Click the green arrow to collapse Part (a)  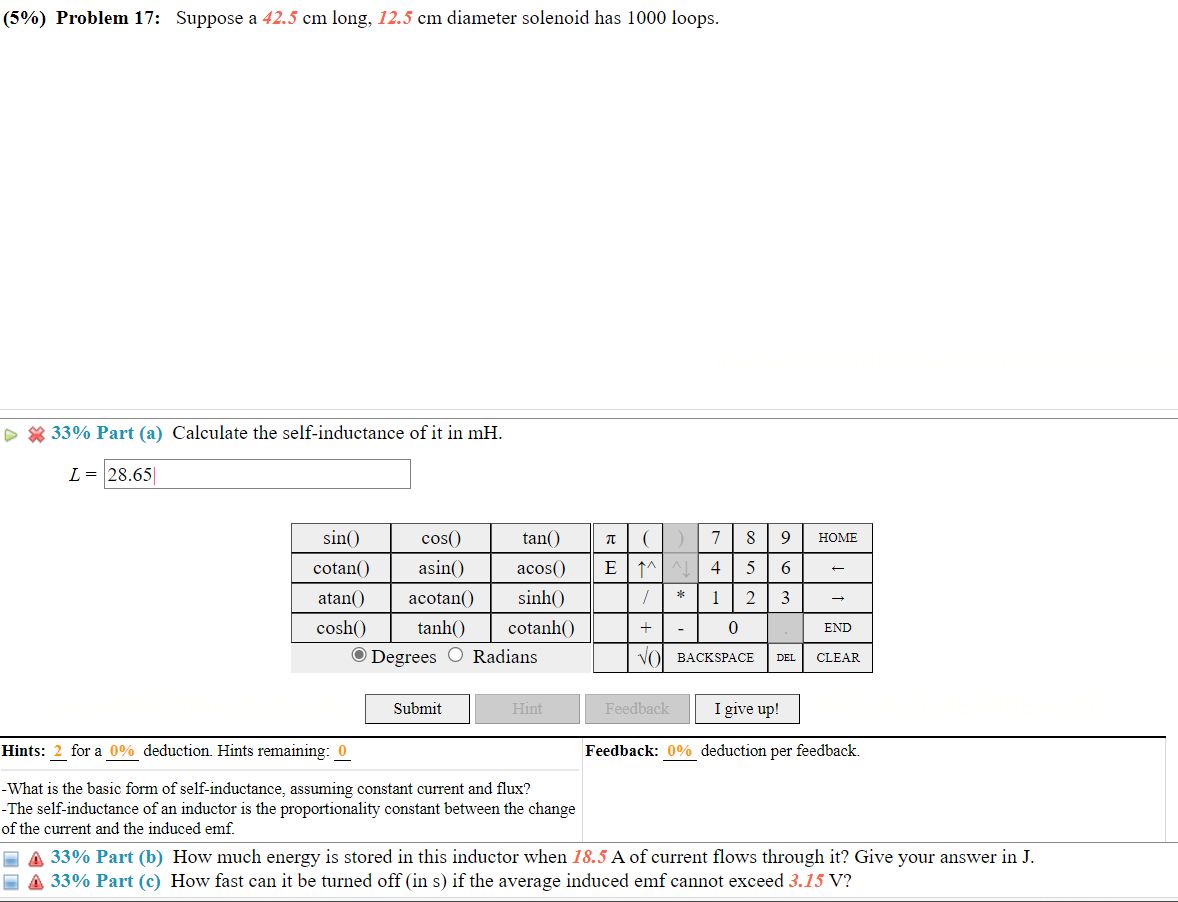point(10,435)
